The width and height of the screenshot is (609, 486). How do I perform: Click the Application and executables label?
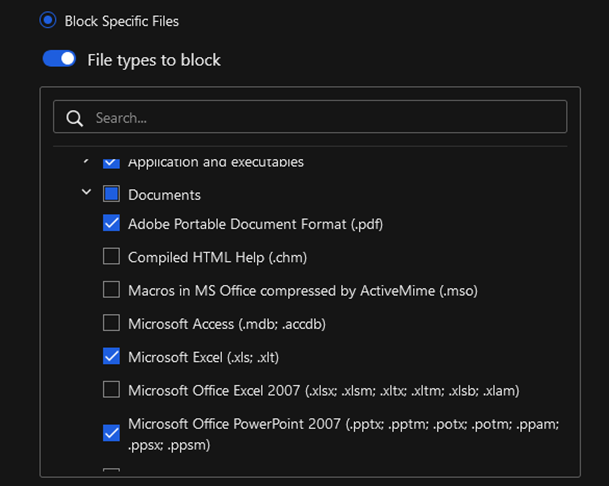coord(216,162)
